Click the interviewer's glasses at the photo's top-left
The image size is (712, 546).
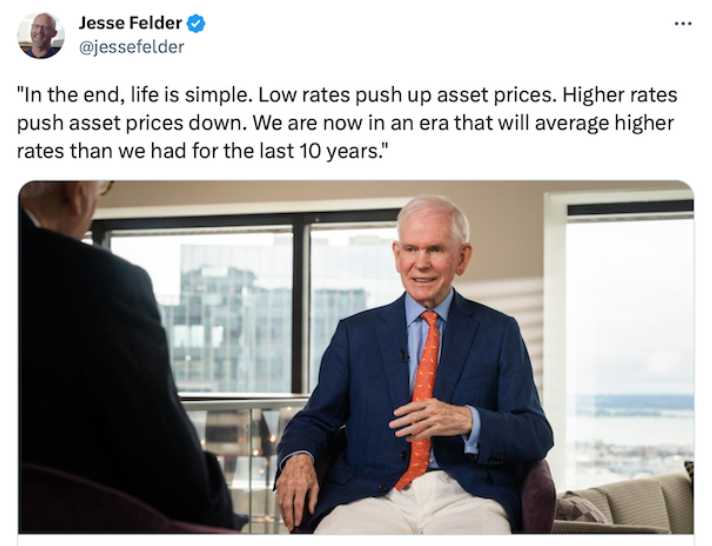pyautogui.click(x=105, y=187)
